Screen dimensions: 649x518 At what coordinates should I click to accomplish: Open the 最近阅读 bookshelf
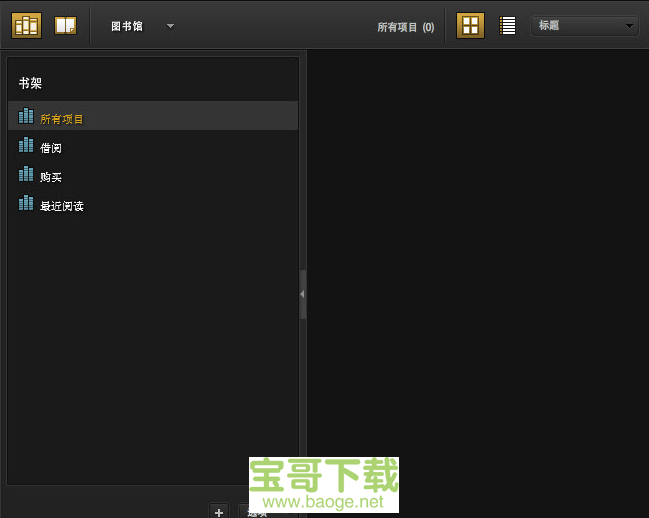tap(62, 206)
